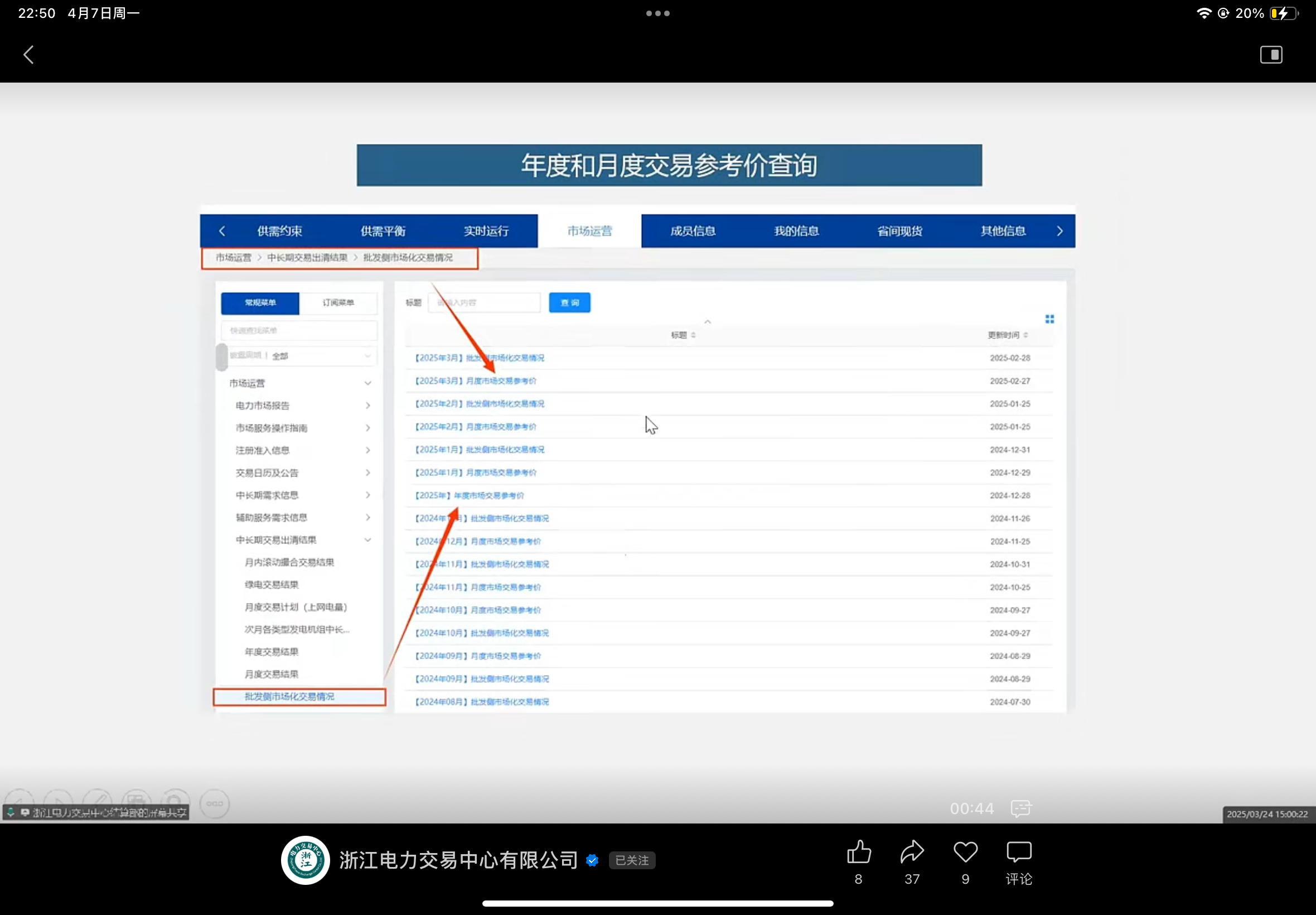The image size is (1316, 915).
Task: Toggle the 已关注 follow button
Action: pyautogui.click(x=631, y=860)
